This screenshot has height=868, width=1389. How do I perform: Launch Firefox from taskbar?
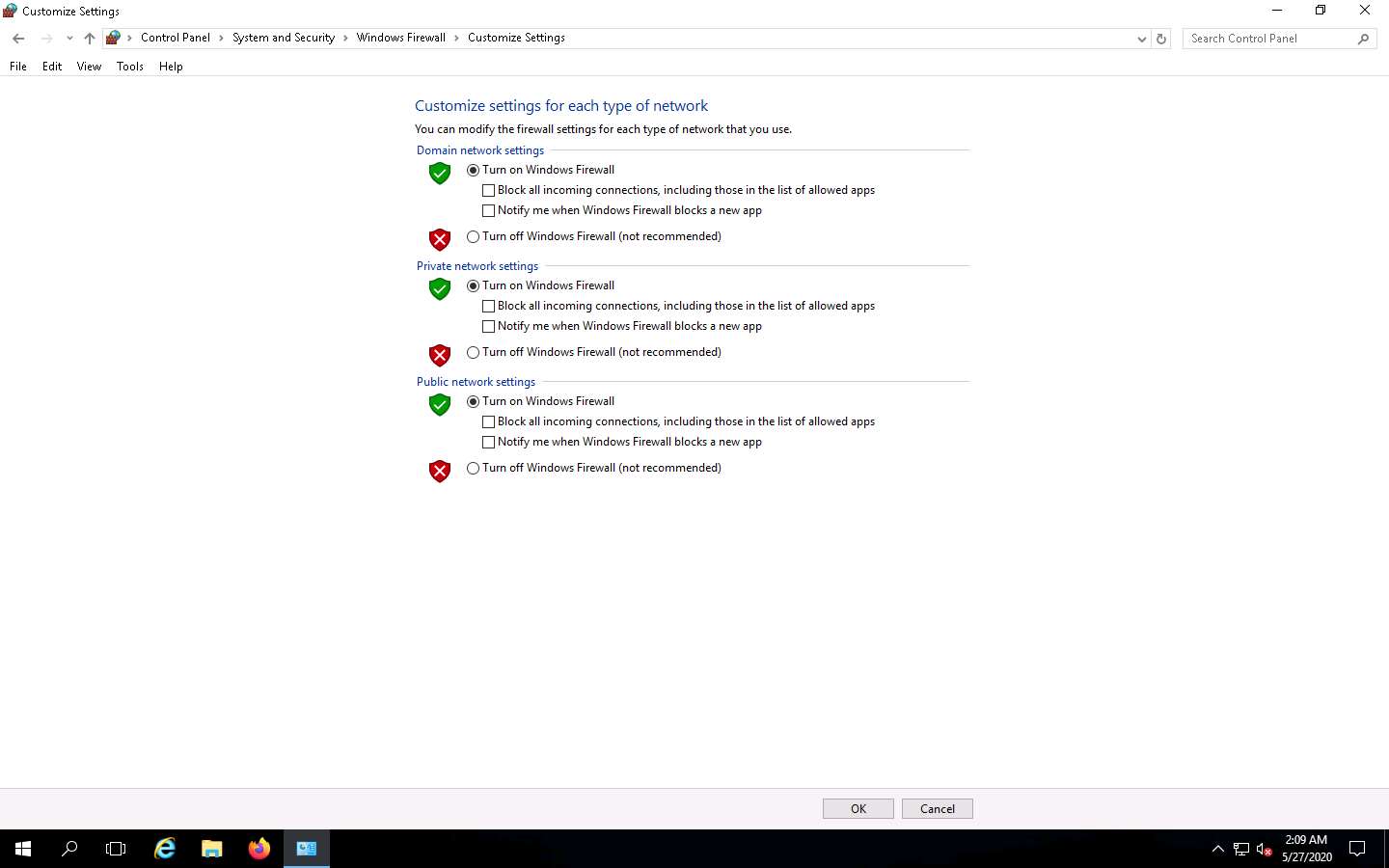point(259,849)
